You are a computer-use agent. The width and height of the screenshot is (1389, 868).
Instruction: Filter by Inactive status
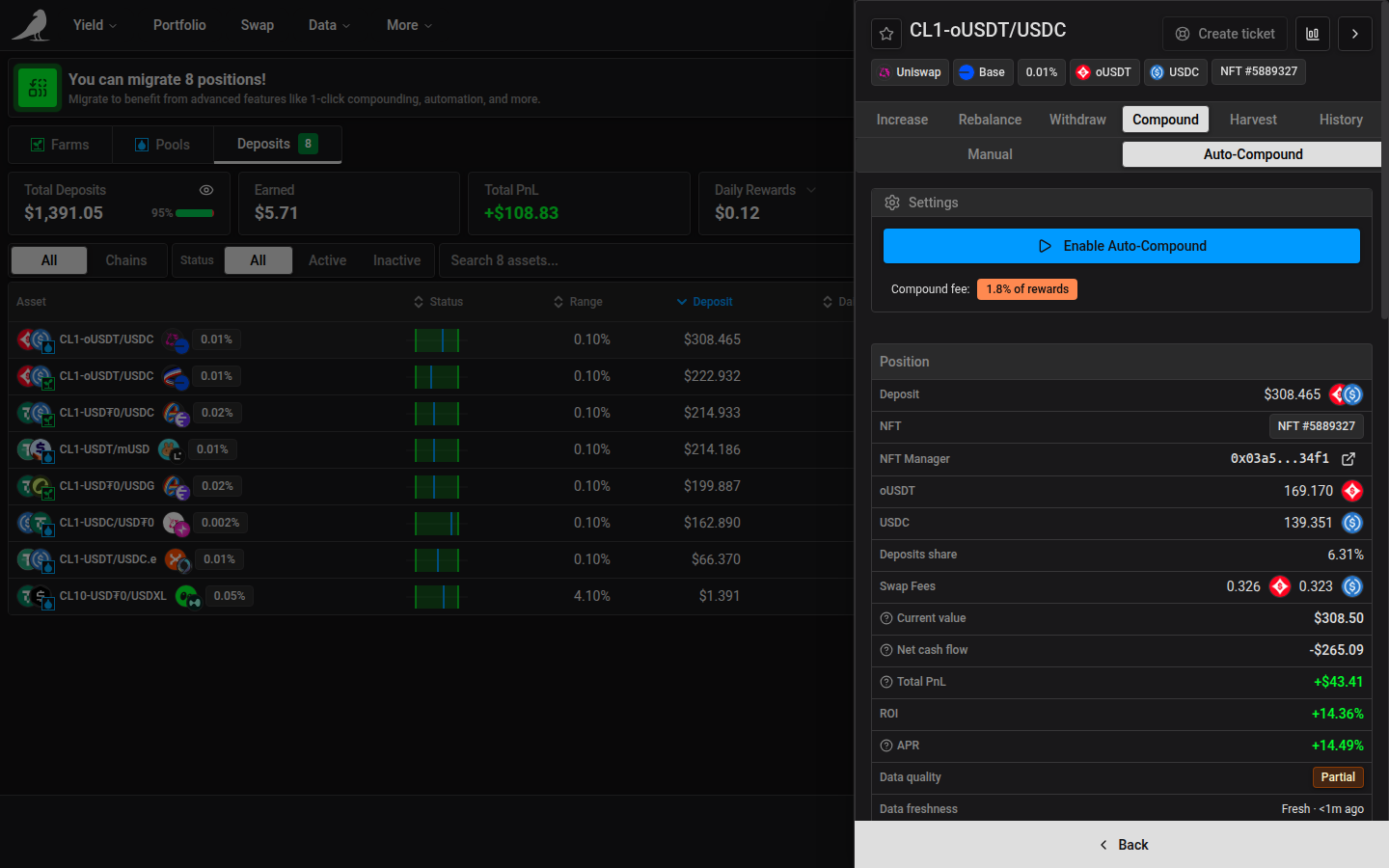(396, 260)
